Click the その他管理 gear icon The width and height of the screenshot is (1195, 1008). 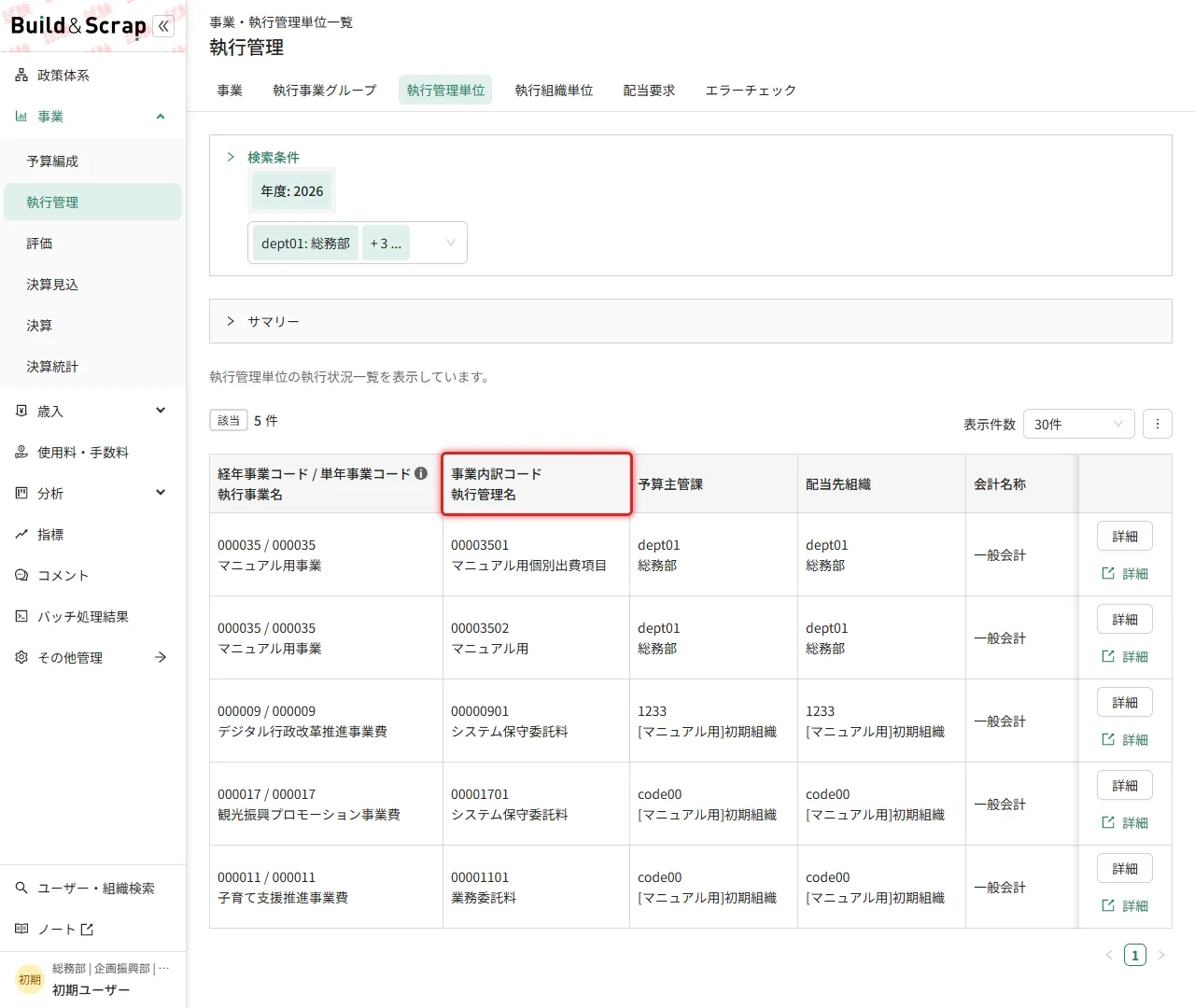[21, 657]
